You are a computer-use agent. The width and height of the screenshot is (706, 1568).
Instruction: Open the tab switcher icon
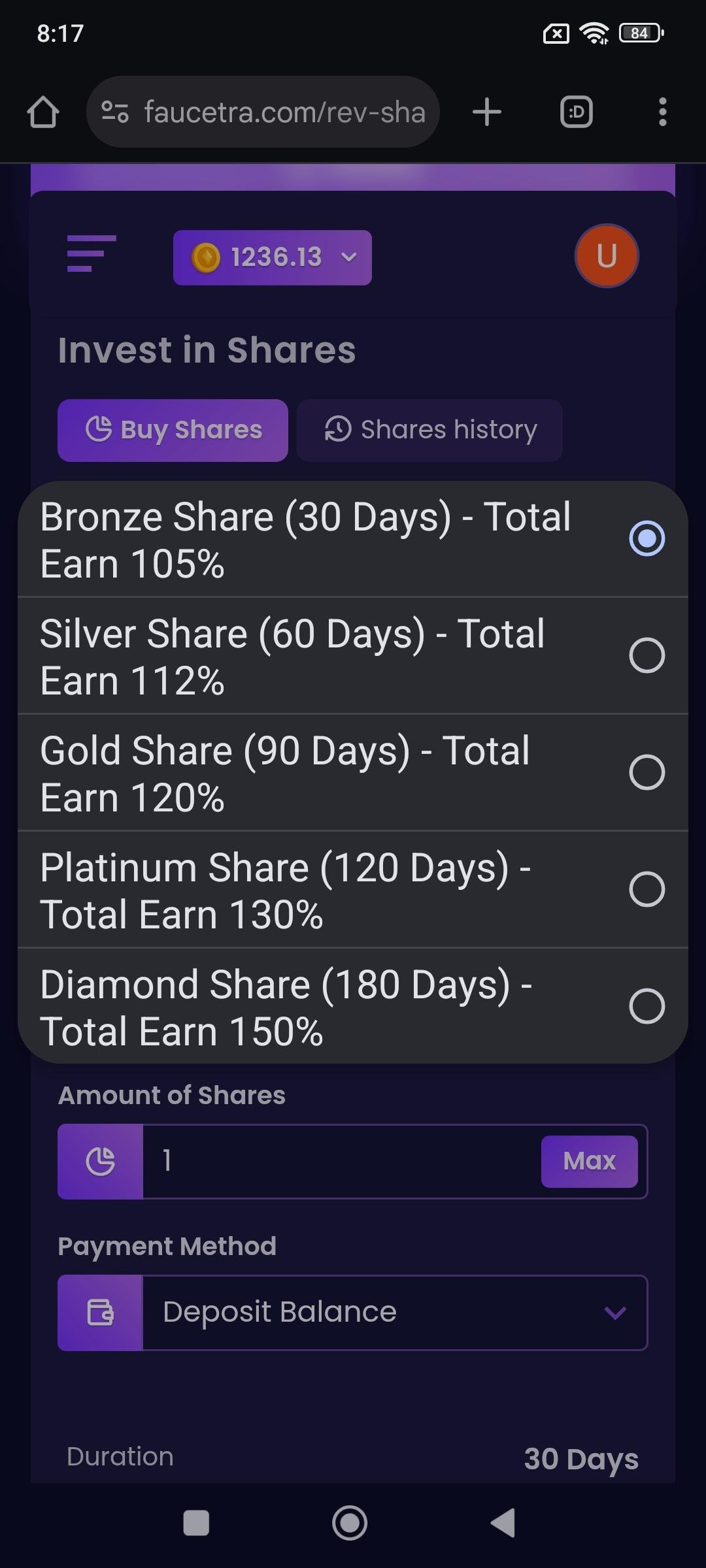click(577, 112)
